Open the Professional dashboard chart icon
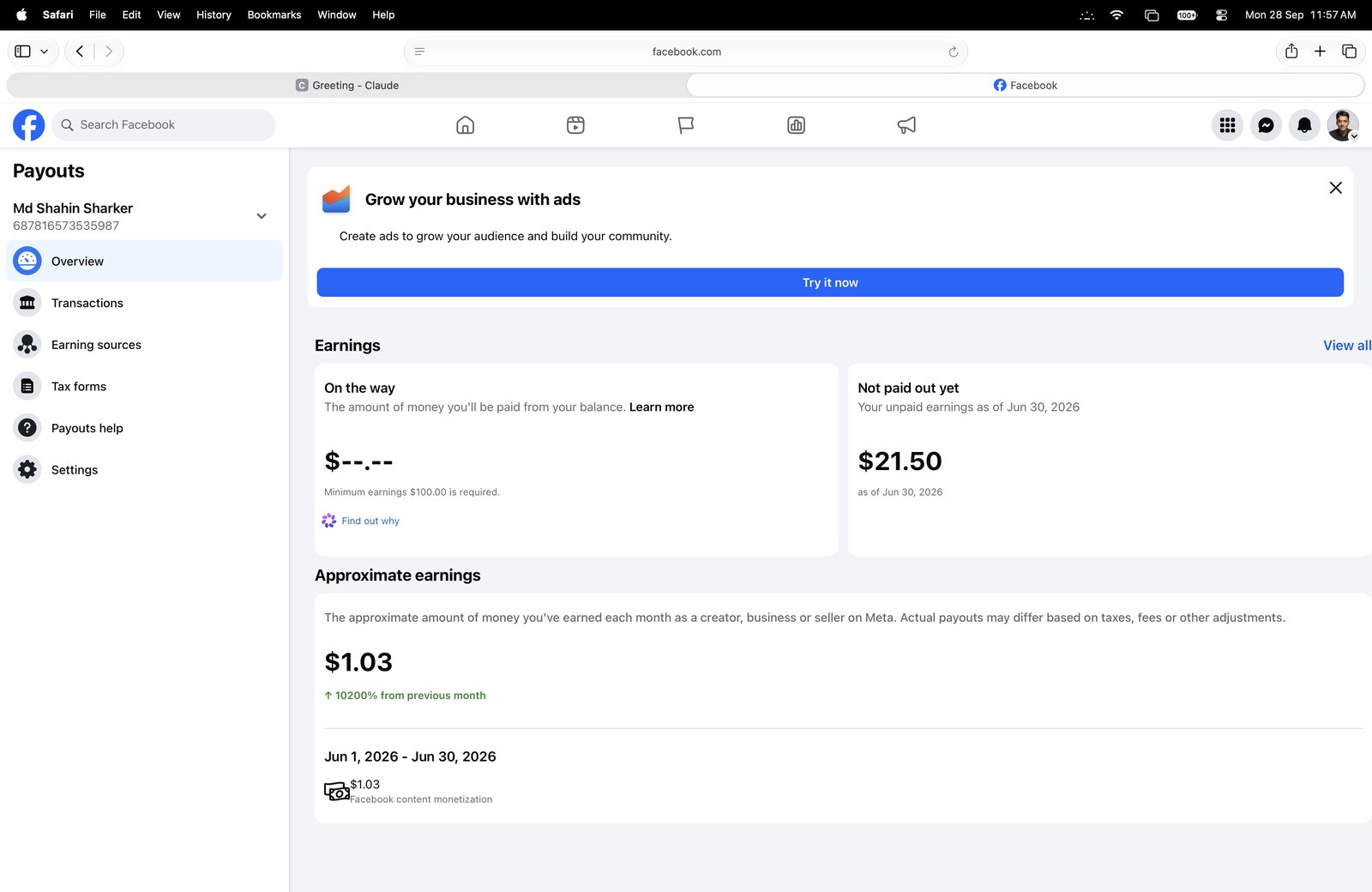The image size is (1372, 892). (x=796, y=125)
